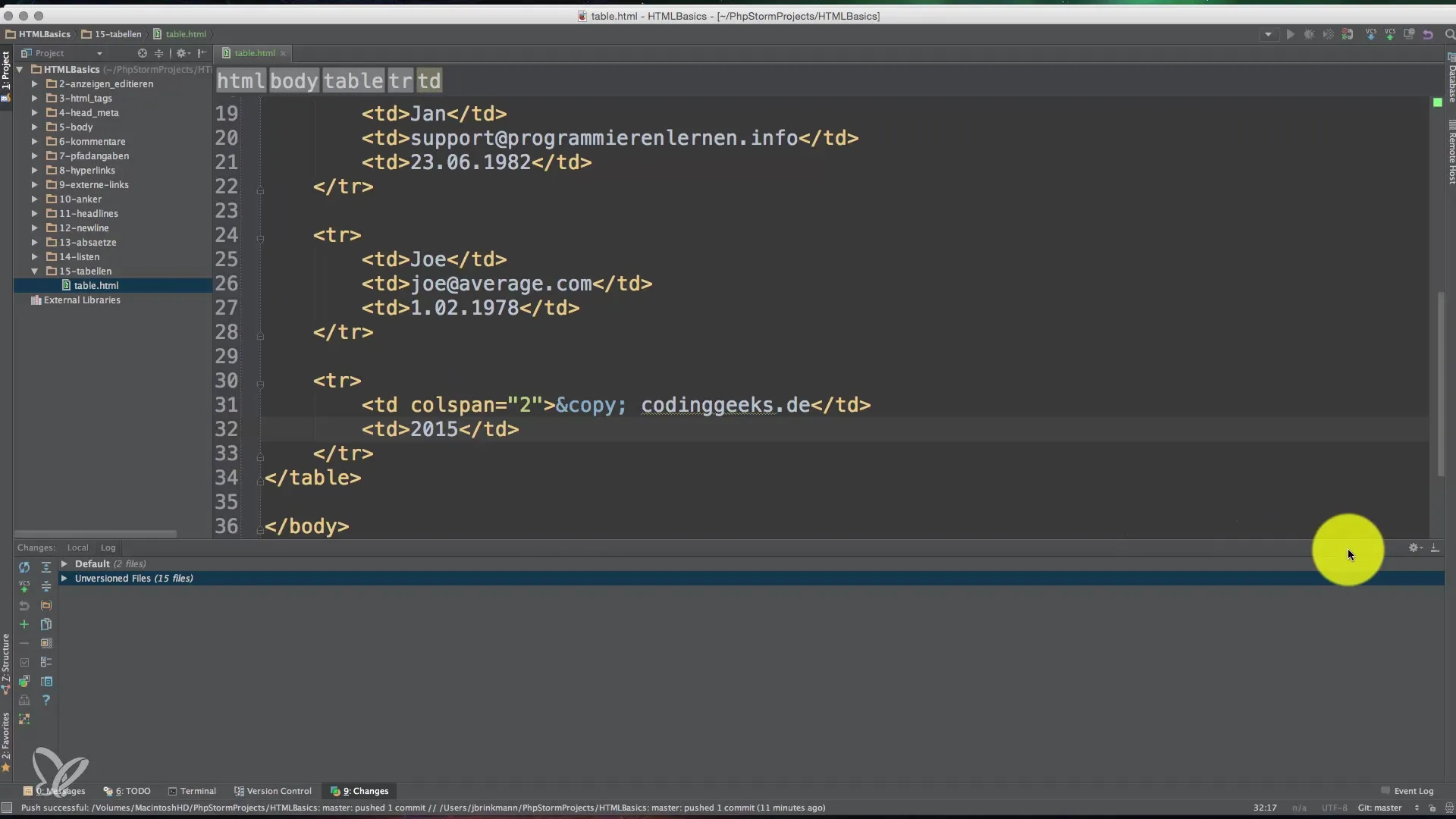Create new changelist with green plus

coord(24,624)
